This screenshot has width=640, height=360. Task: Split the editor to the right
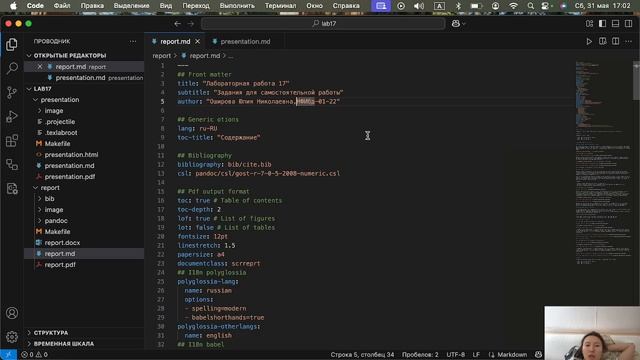coord(616,41)
